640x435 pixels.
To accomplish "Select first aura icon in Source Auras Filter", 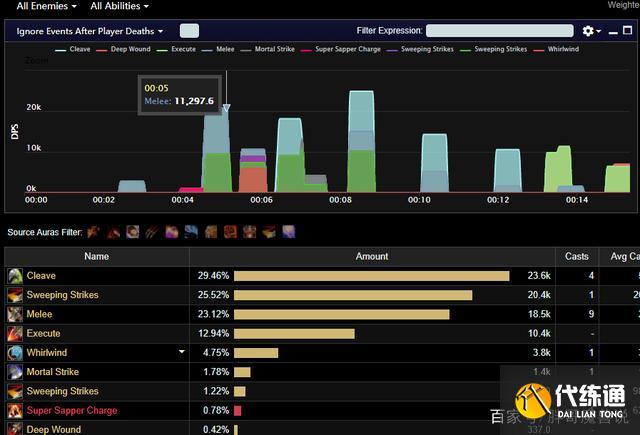I will [x=93, y=232].
